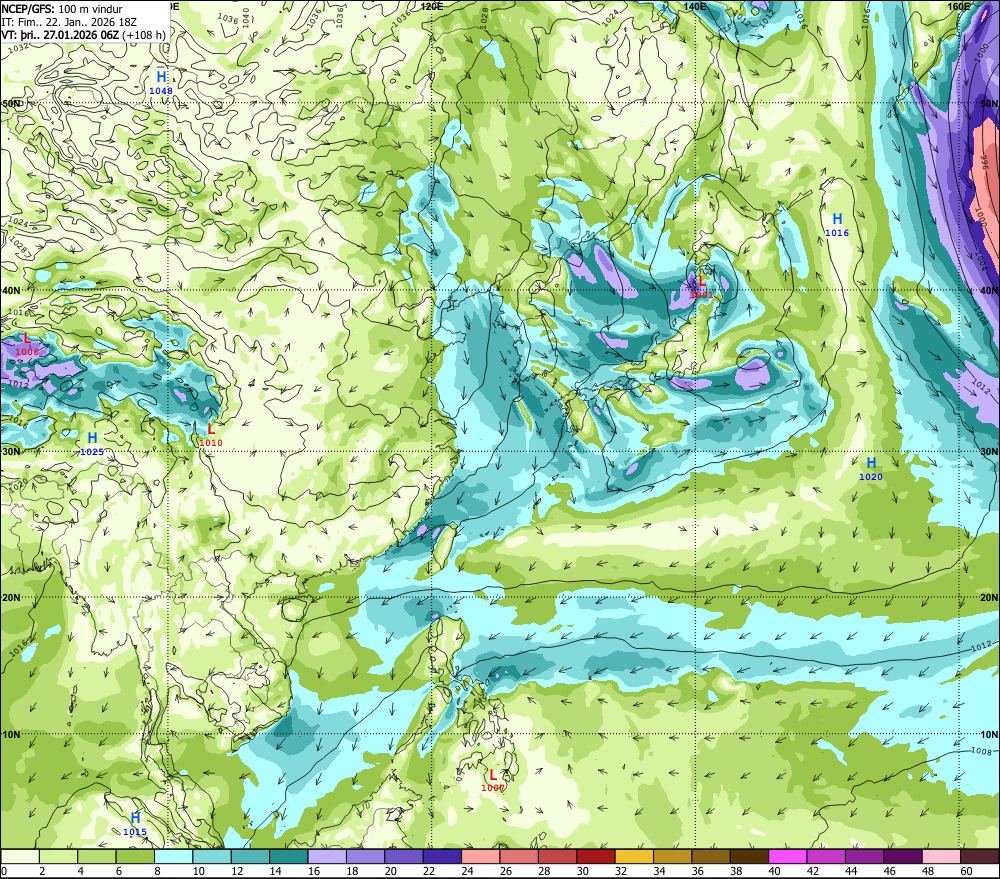The image size is (1000, 879).
Task: Select the IT Fim. 22. Jan. 2026 18Z line
Action: 69,22
